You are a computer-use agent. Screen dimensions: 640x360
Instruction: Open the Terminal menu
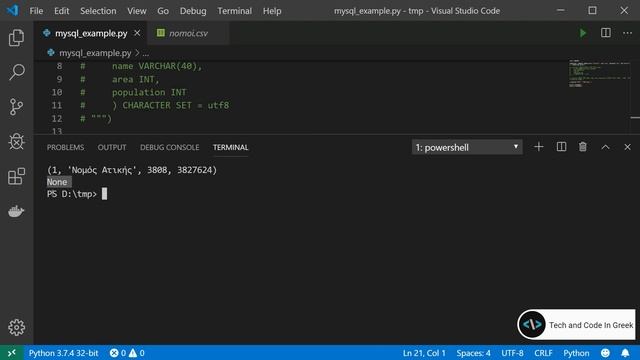(x=234, y=11)
